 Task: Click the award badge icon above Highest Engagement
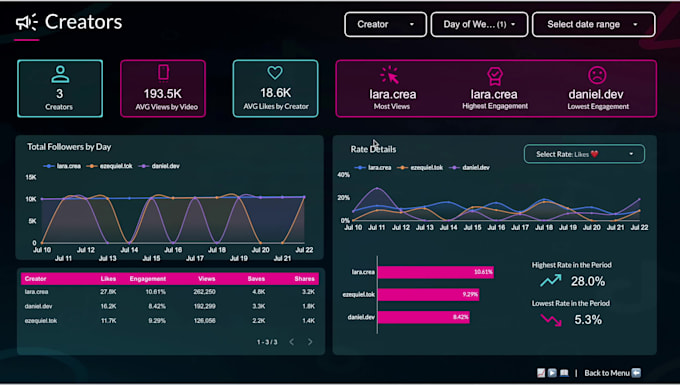coord(494,76)
